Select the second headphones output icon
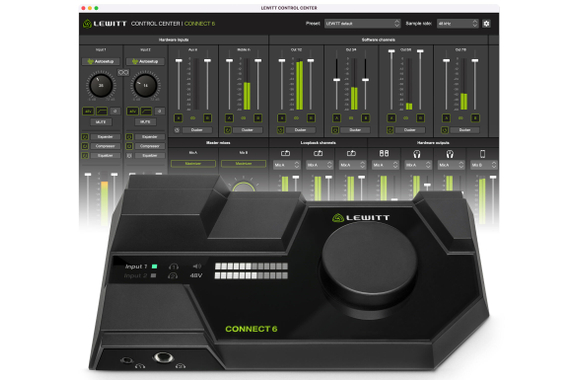The width and height of the screenshot is (576, 380). (450, 154)
